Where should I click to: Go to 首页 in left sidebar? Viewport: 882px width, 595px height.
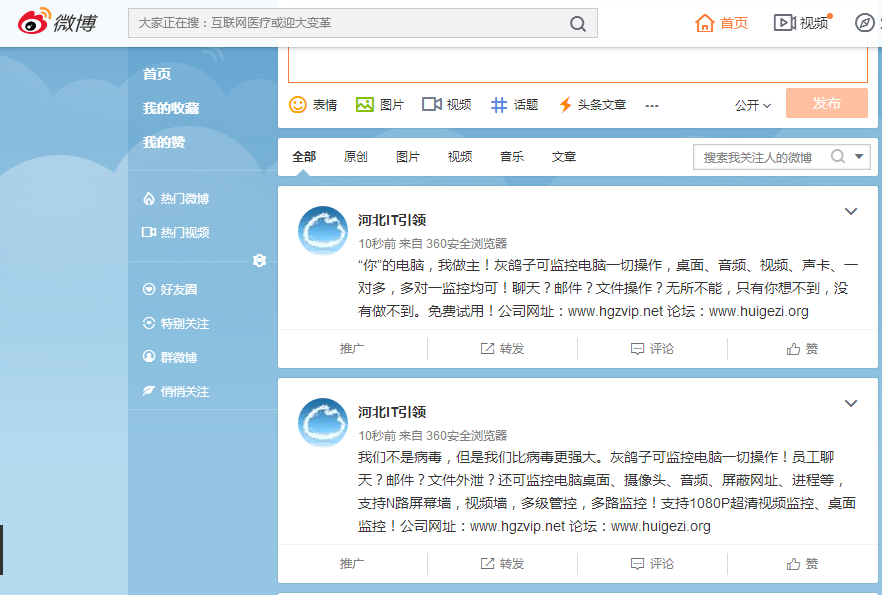[157, 74]
